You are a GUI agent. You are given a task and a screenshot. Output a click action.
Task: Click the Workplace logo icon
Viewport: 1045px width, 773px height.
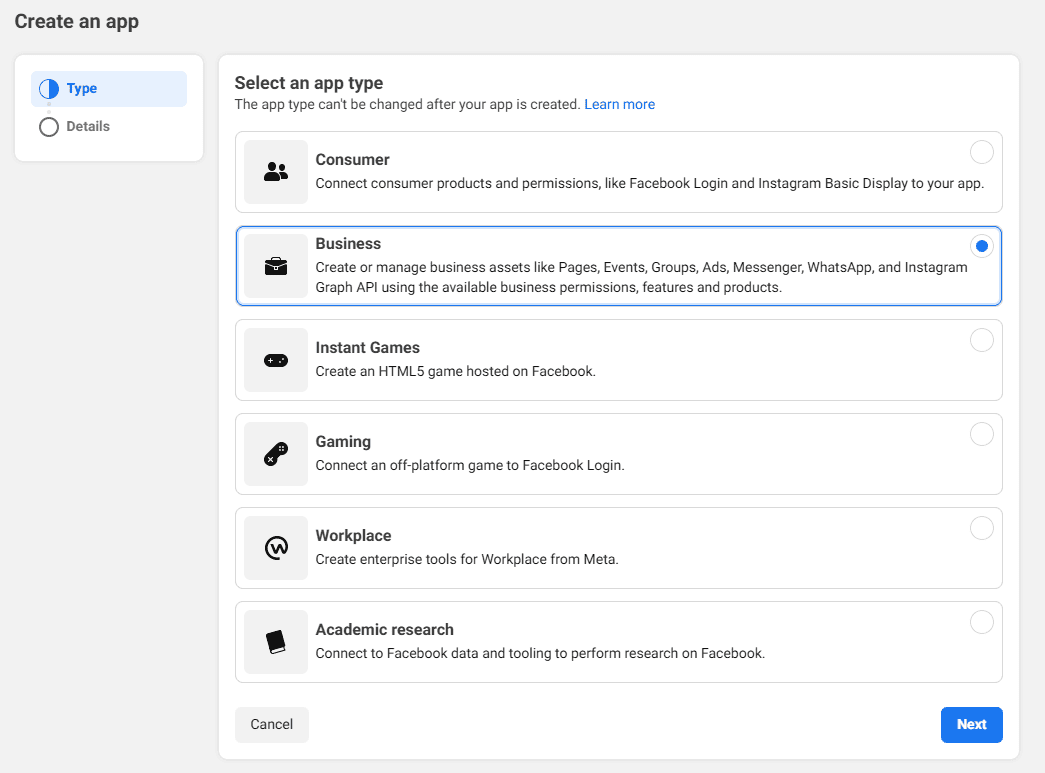click(276, 548)
